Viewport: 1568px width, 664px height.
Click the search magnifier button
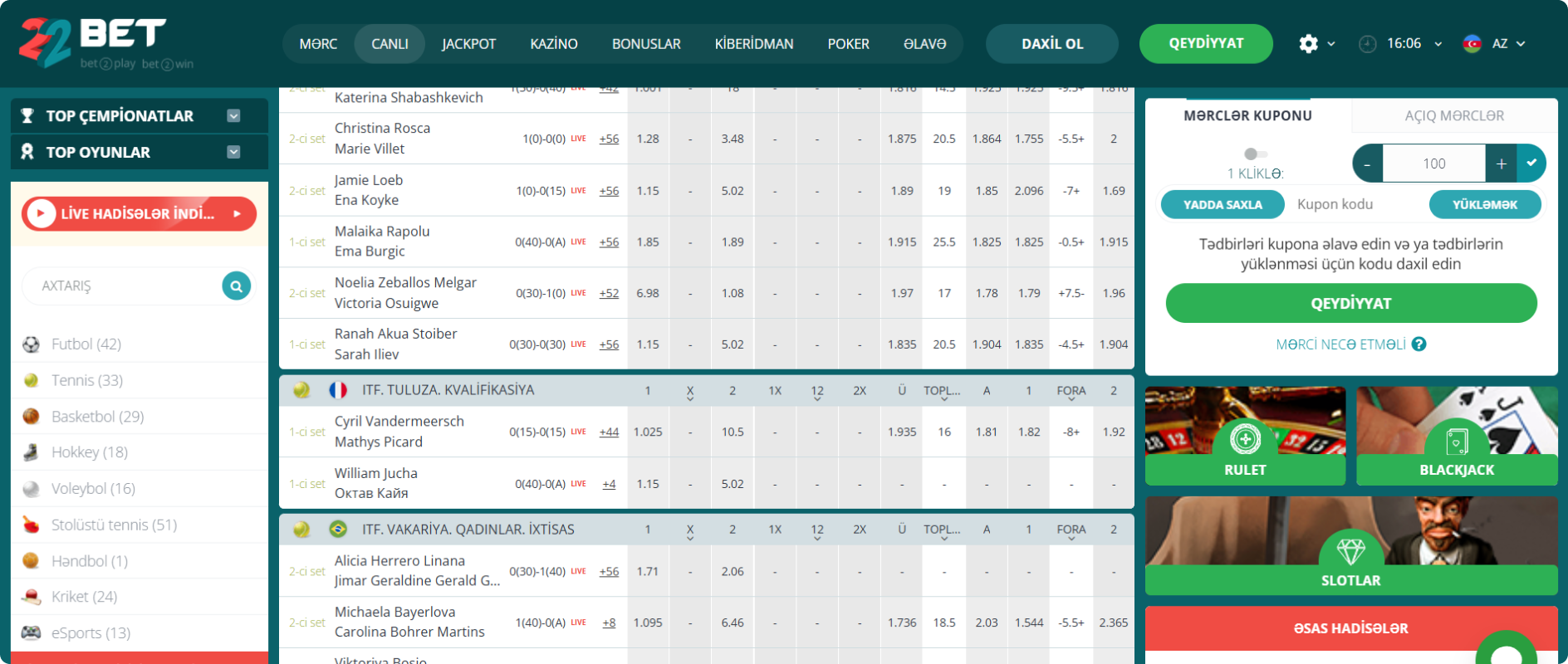tap(237, 286)
